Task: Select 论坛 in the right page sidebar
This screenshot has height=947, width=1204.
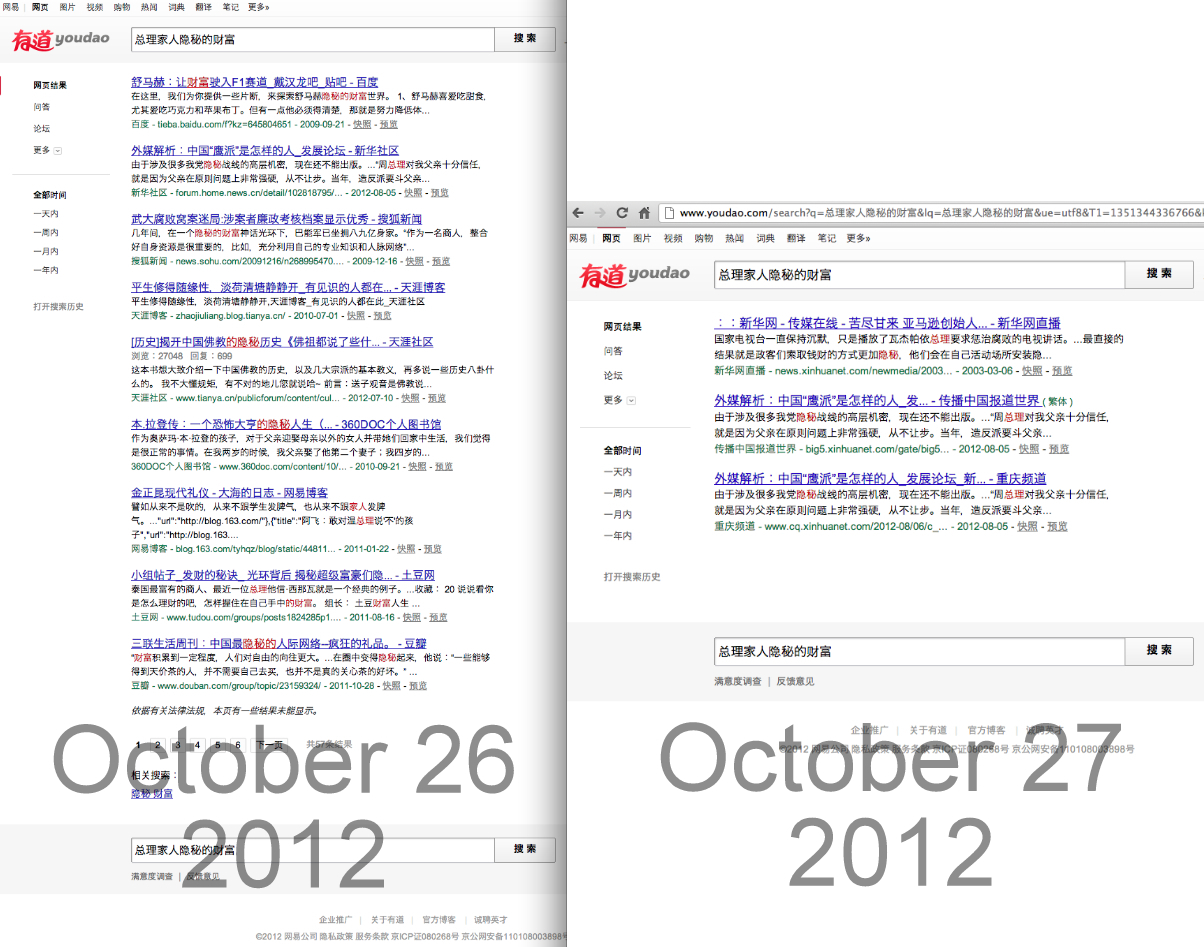Action: pos(613,375)
